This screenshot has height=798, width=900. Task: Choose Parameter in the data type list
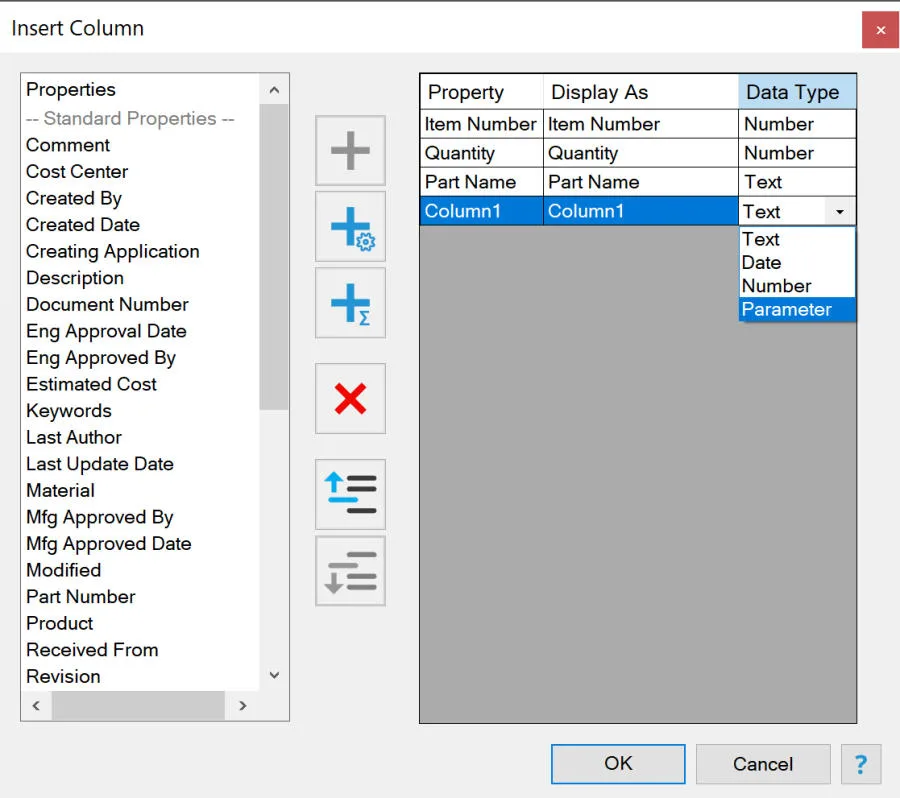tap(797, 309)
